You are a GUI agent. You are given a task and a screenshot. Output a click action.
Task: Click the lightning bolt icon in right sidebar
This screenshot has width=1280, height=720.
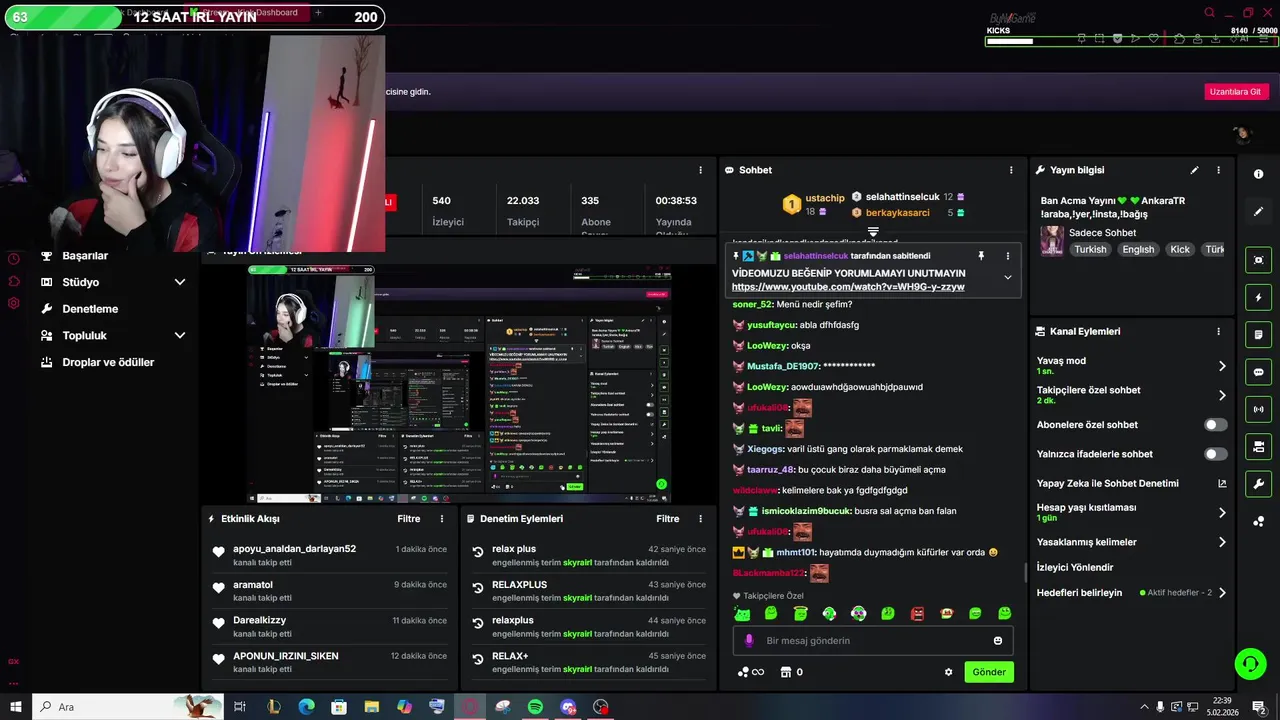tap(1258, 298)
